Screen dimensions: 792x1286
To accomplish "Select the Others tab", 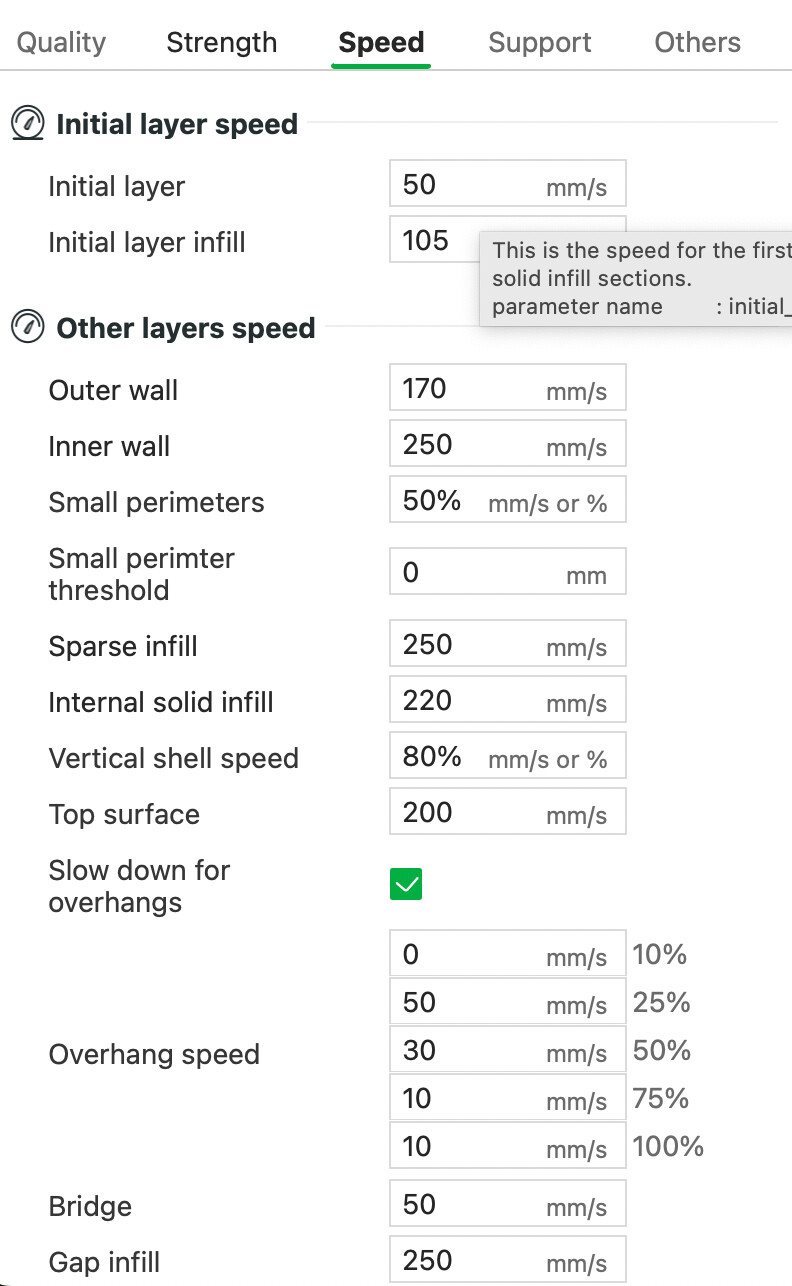I will (698, 42).
